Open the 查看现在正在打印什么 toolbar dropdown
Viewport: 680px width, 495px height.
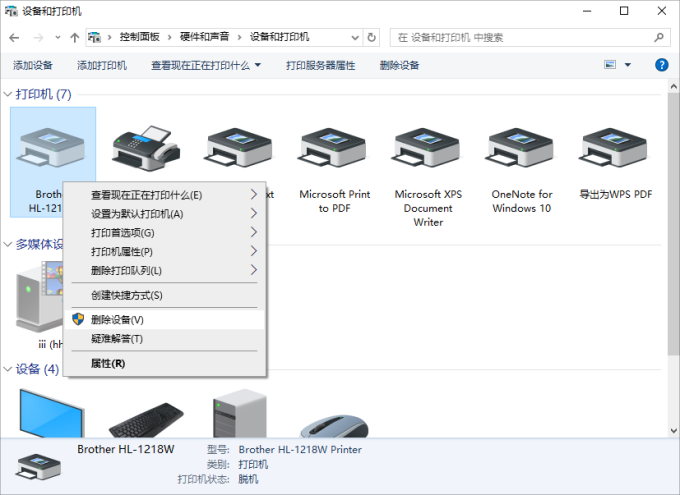click(x=205, y=65)
